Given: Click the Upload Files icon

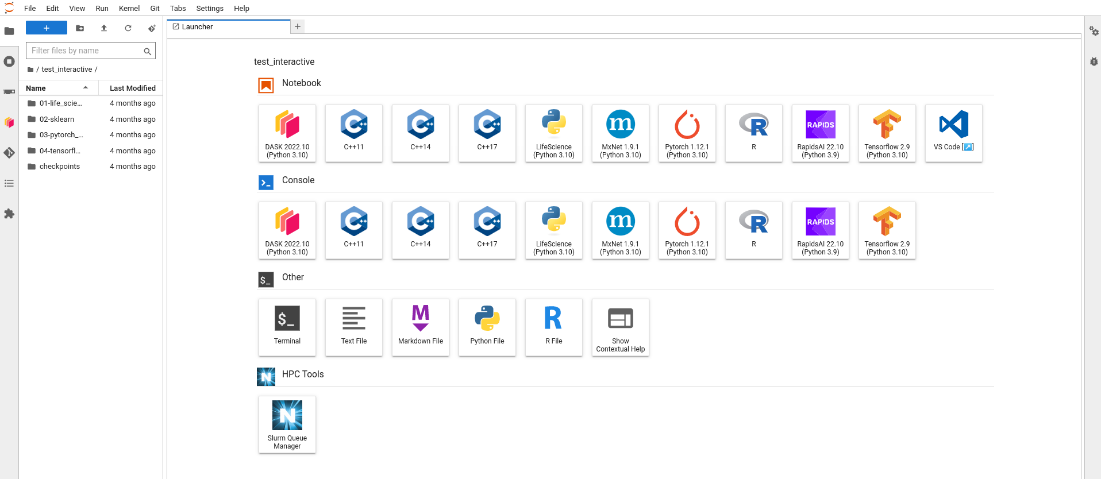Looking at the screenshot, I should click(x=104, y=28).
